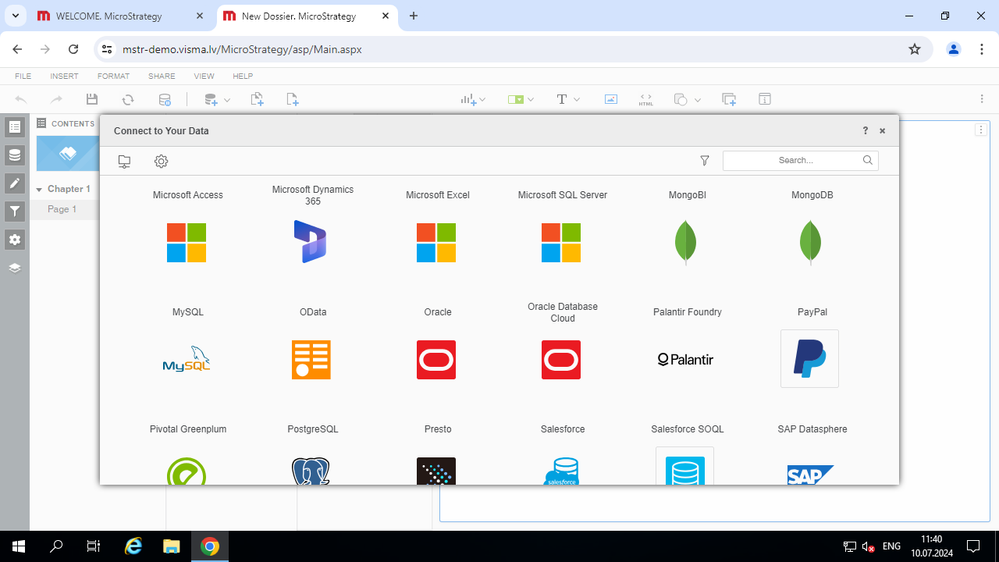This screenshot has width=999, height=562.
Task: Add a new chapter from toolbar
Action: click(257, 99)
